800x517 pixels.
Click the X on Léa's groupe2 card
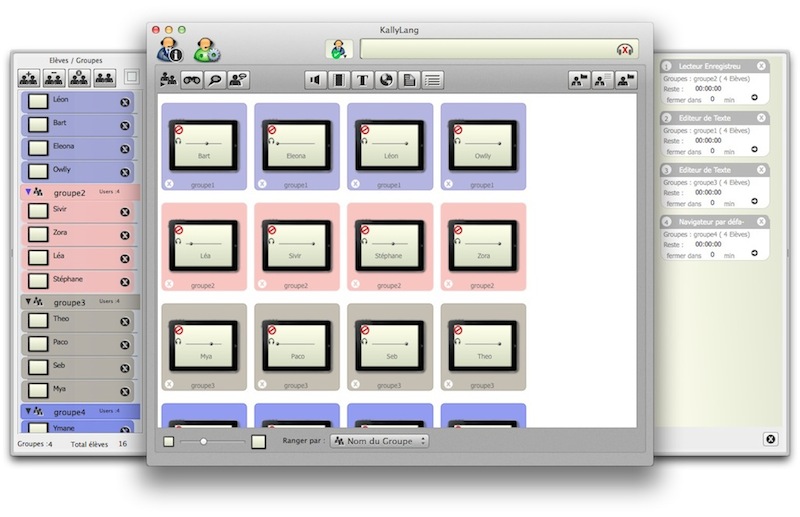pos(169,284)
